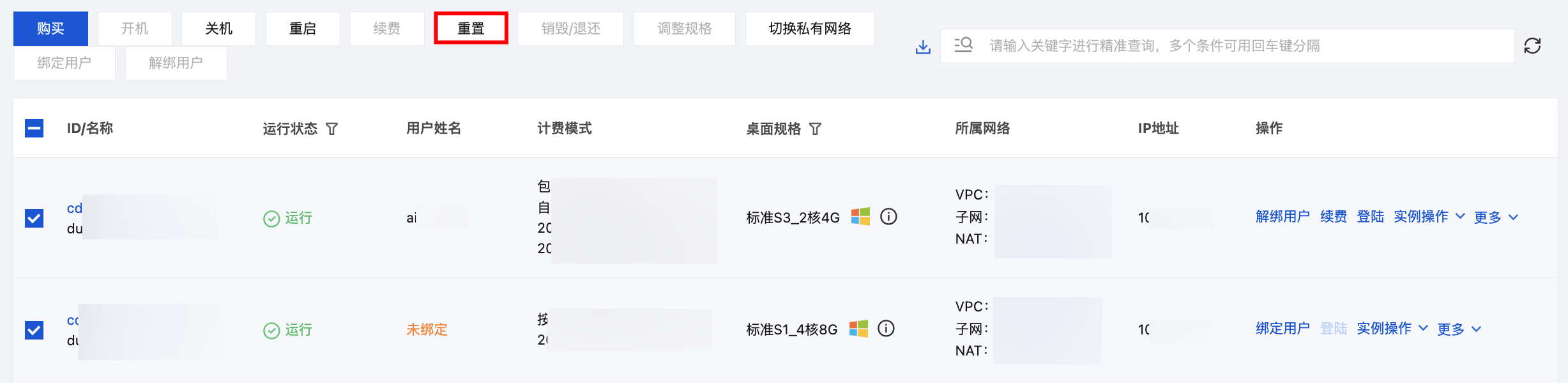The image size is (1568, 383).
Task: Click 绑定用户 link in second row
Action: click(x=1283, y=329)
